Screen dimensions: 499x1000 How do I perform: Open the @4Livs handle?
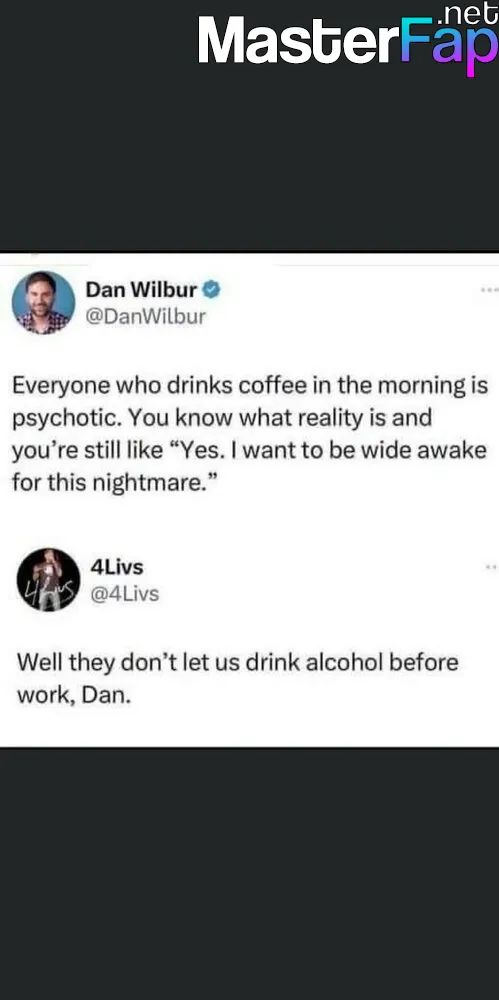pyautogui.click(x=124, y=594)
